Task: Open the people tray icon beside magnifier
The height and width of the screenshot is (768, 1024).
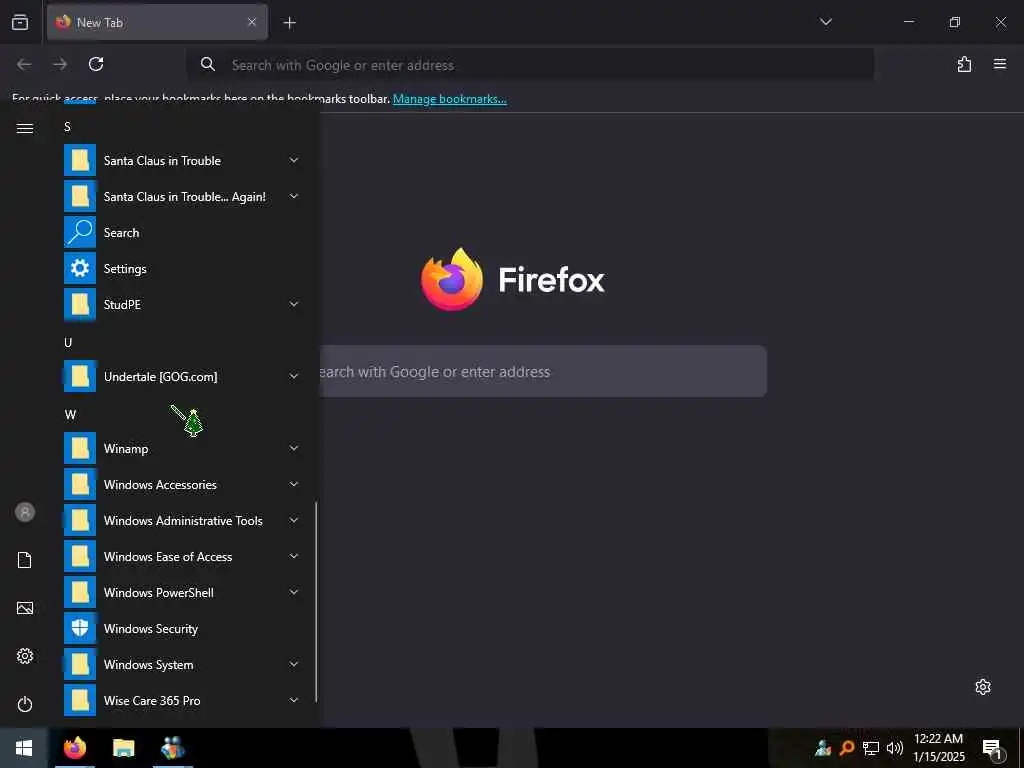Action: (823, 748)
